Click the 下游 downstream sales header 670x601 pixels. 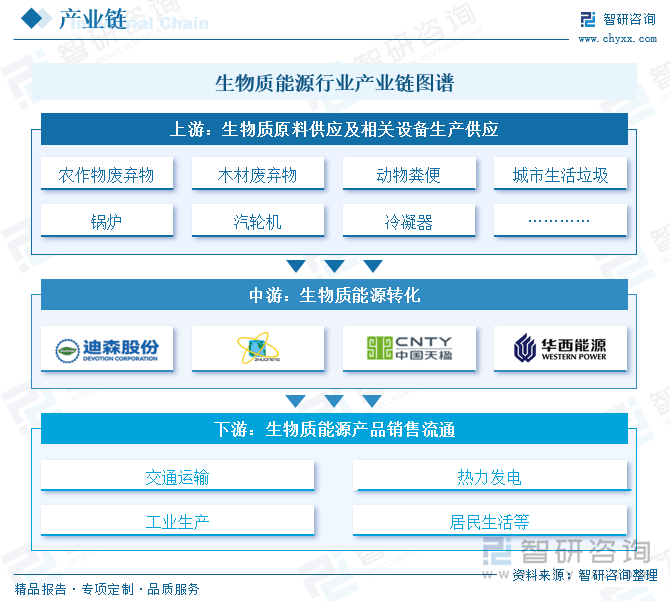click(334, 430)
